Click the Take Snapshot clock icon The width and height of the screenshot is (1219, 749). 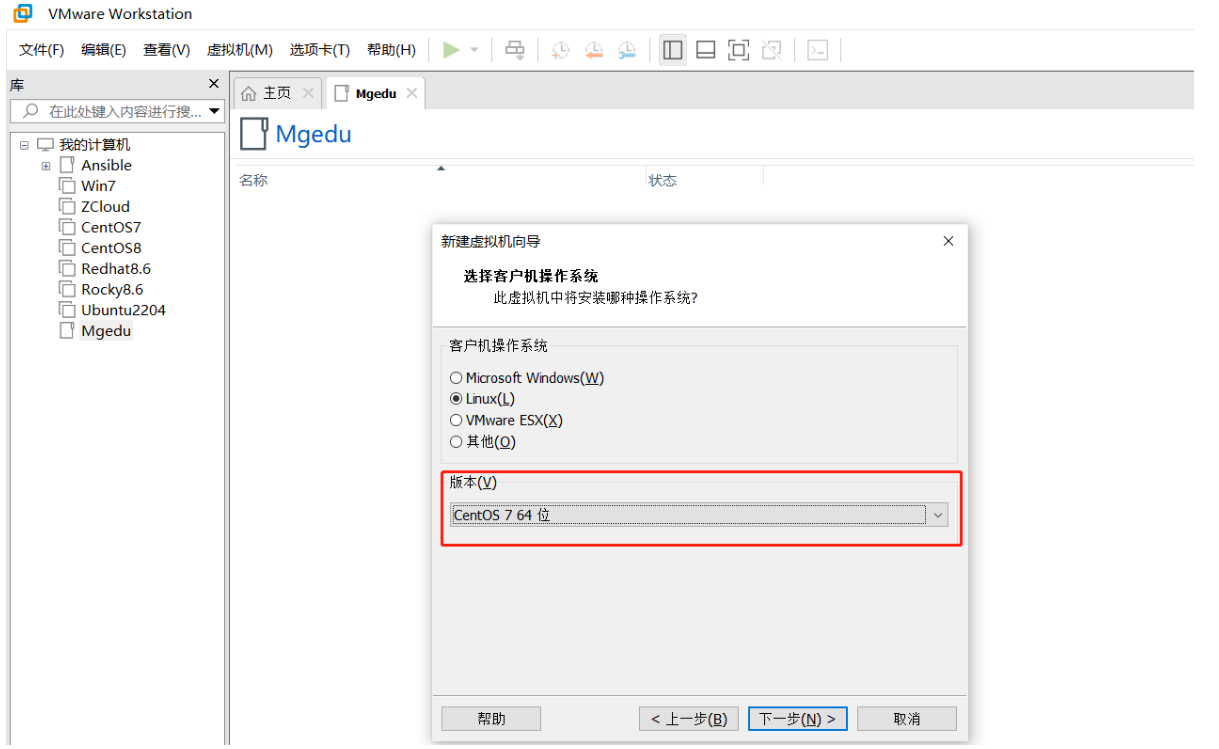[561, 50]
